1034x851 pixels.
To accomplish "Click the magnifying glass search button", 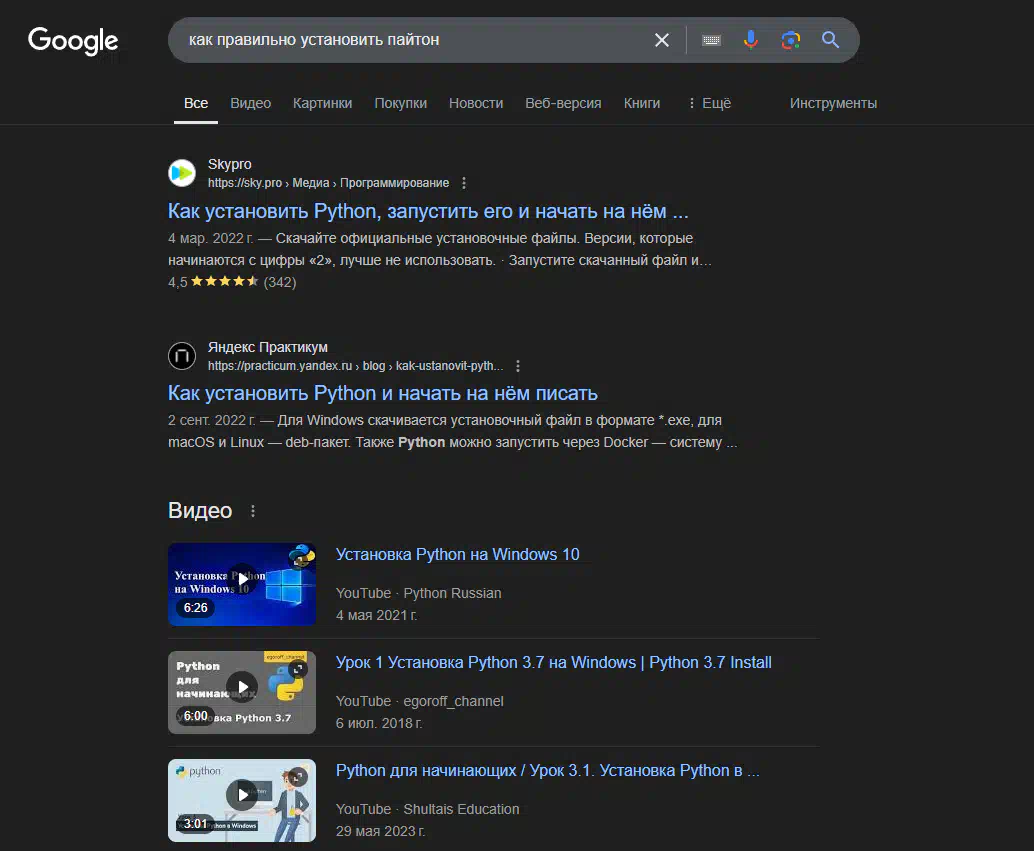I will click(830, 40).
